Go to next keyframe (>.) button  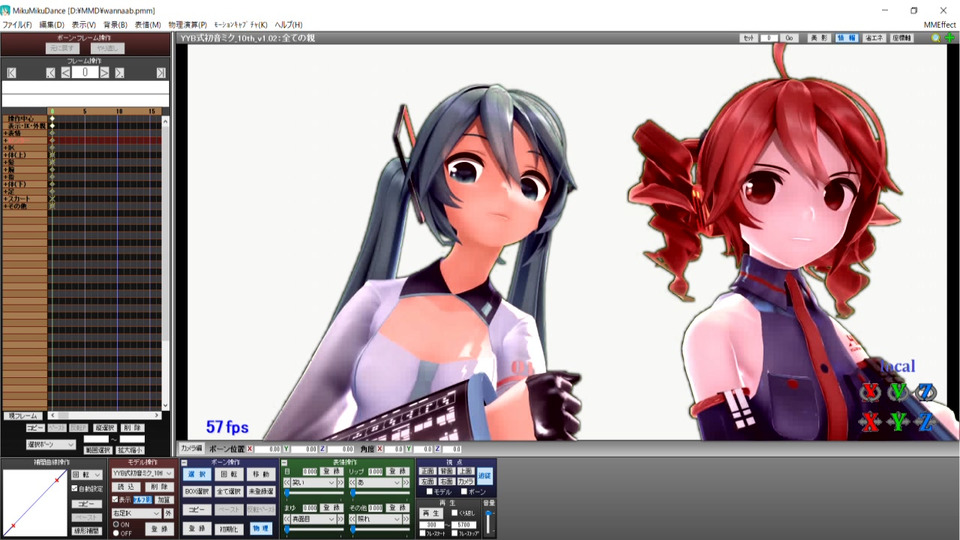(119, 73)
